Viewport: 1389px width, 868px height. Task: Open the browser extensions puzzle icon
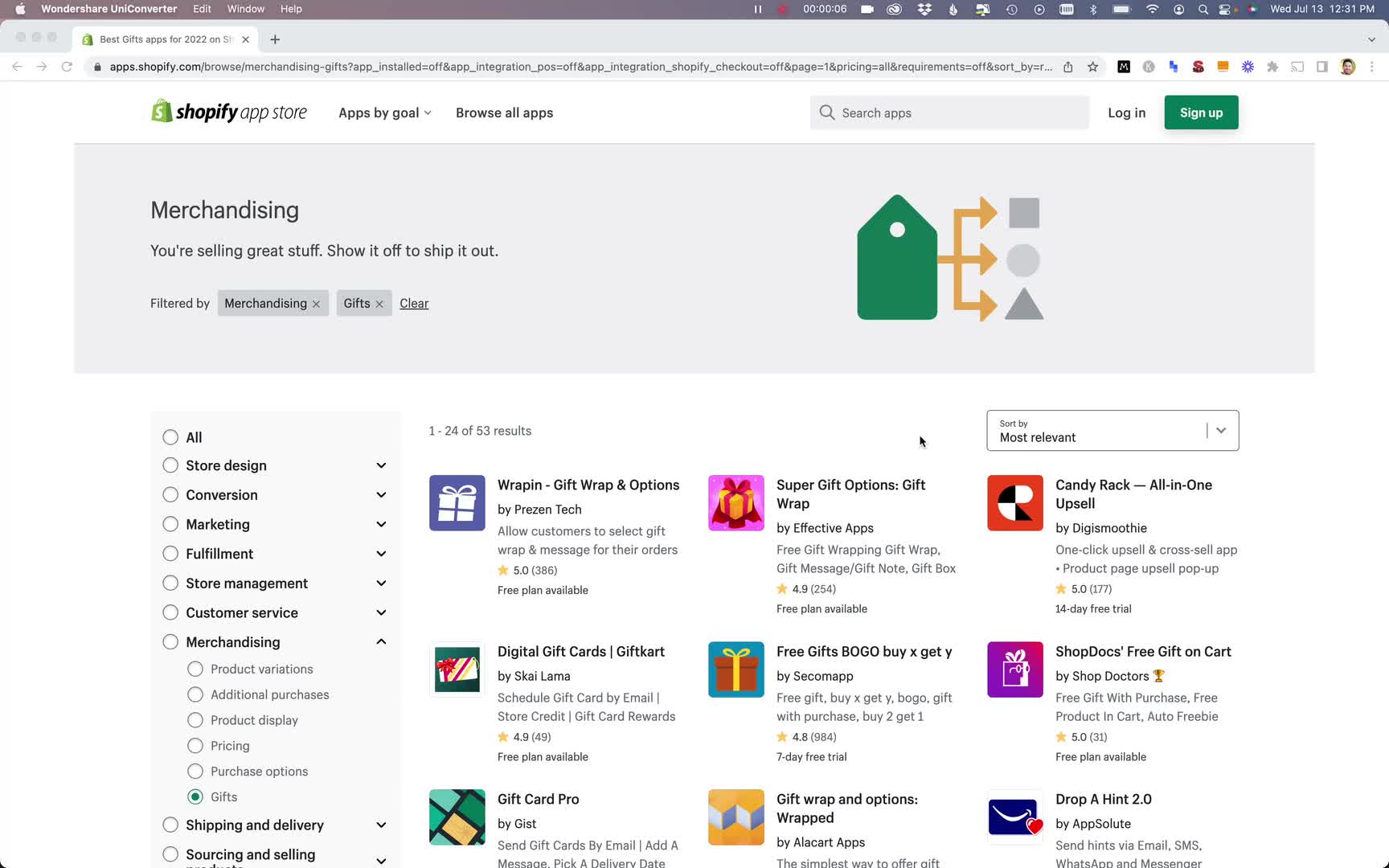point(1272,67)
